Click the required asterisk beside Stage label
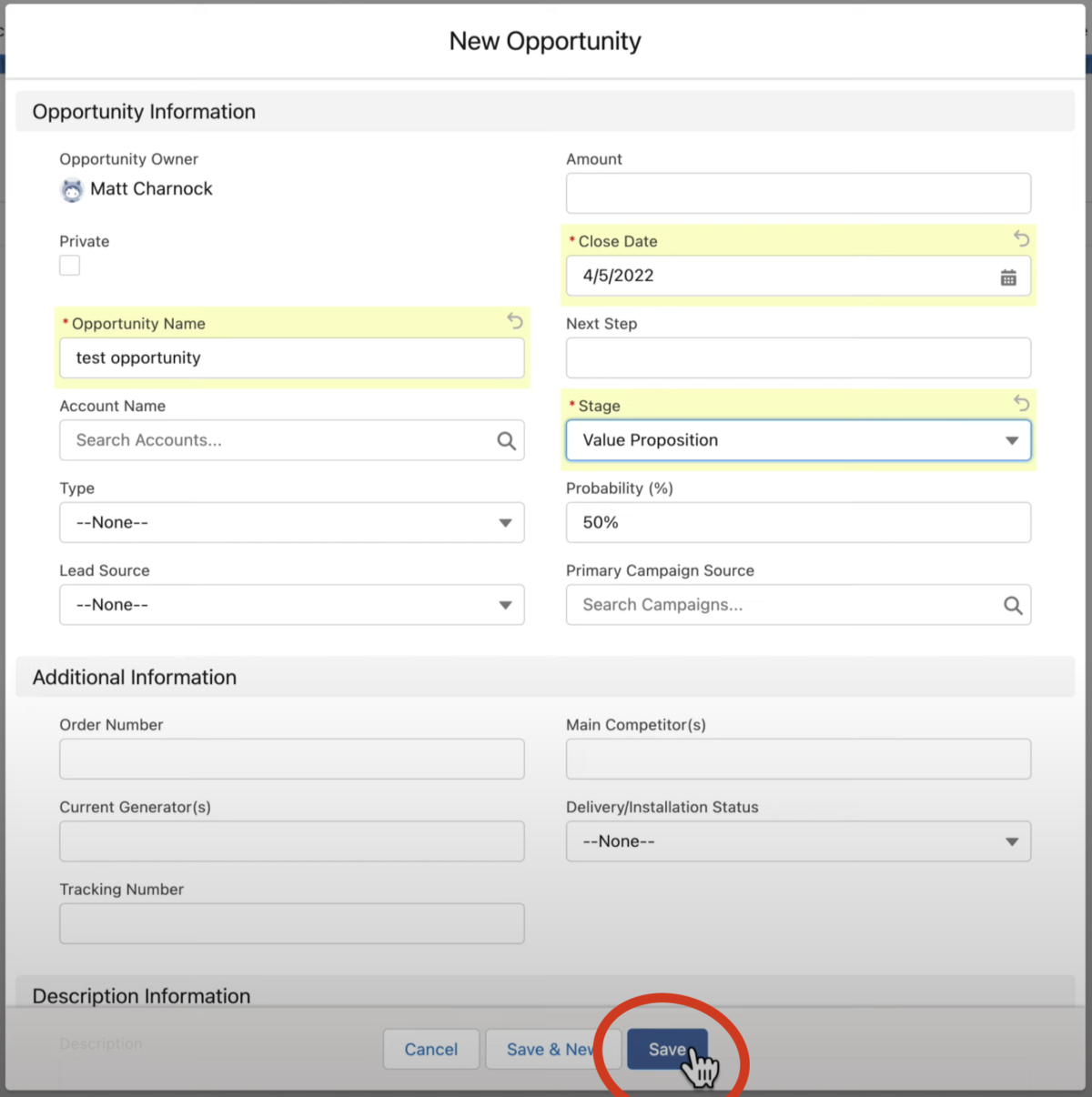The height and width of the screenshot is (1097, 1092). tap(571, 406)
